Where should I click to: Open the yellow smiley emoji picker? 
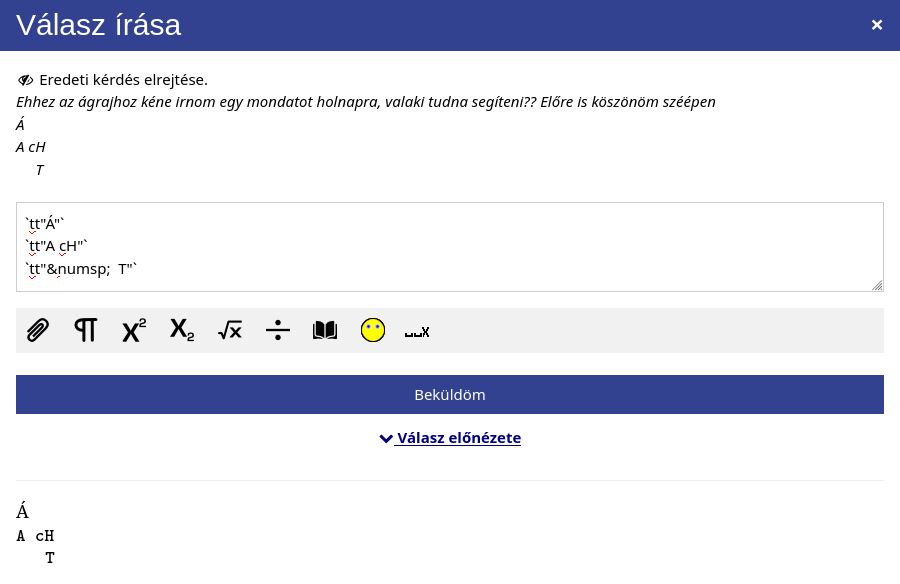373,330
